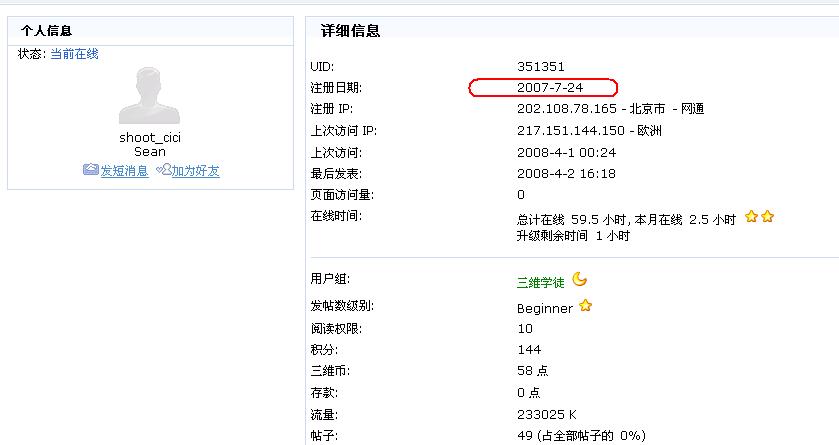
Task: Click the first star after 本月在线 2.5 小时
Action: coord(751,217)
